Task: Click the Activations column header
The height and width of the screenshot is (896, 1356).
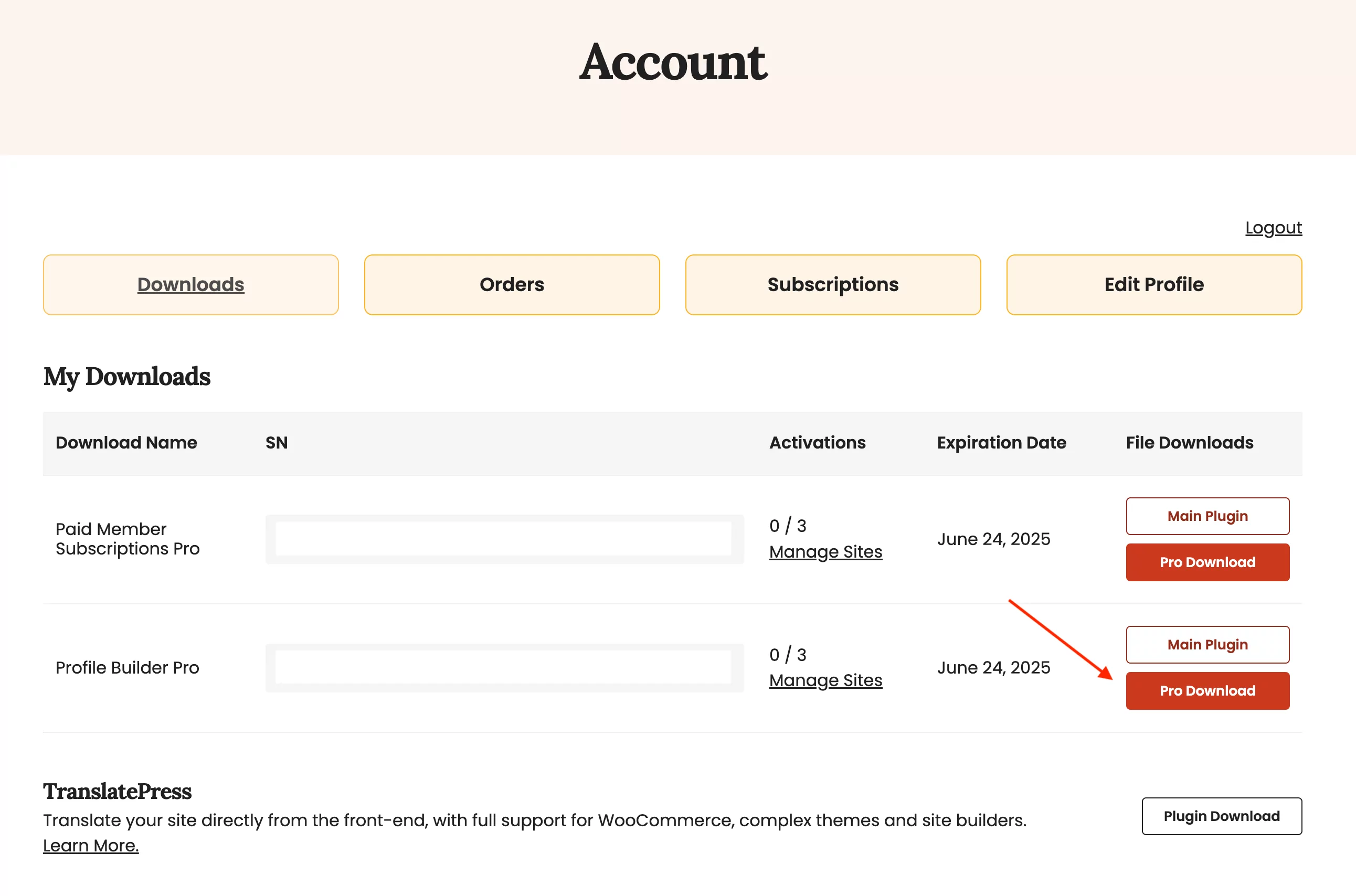Action: click(x=818, y=442)
